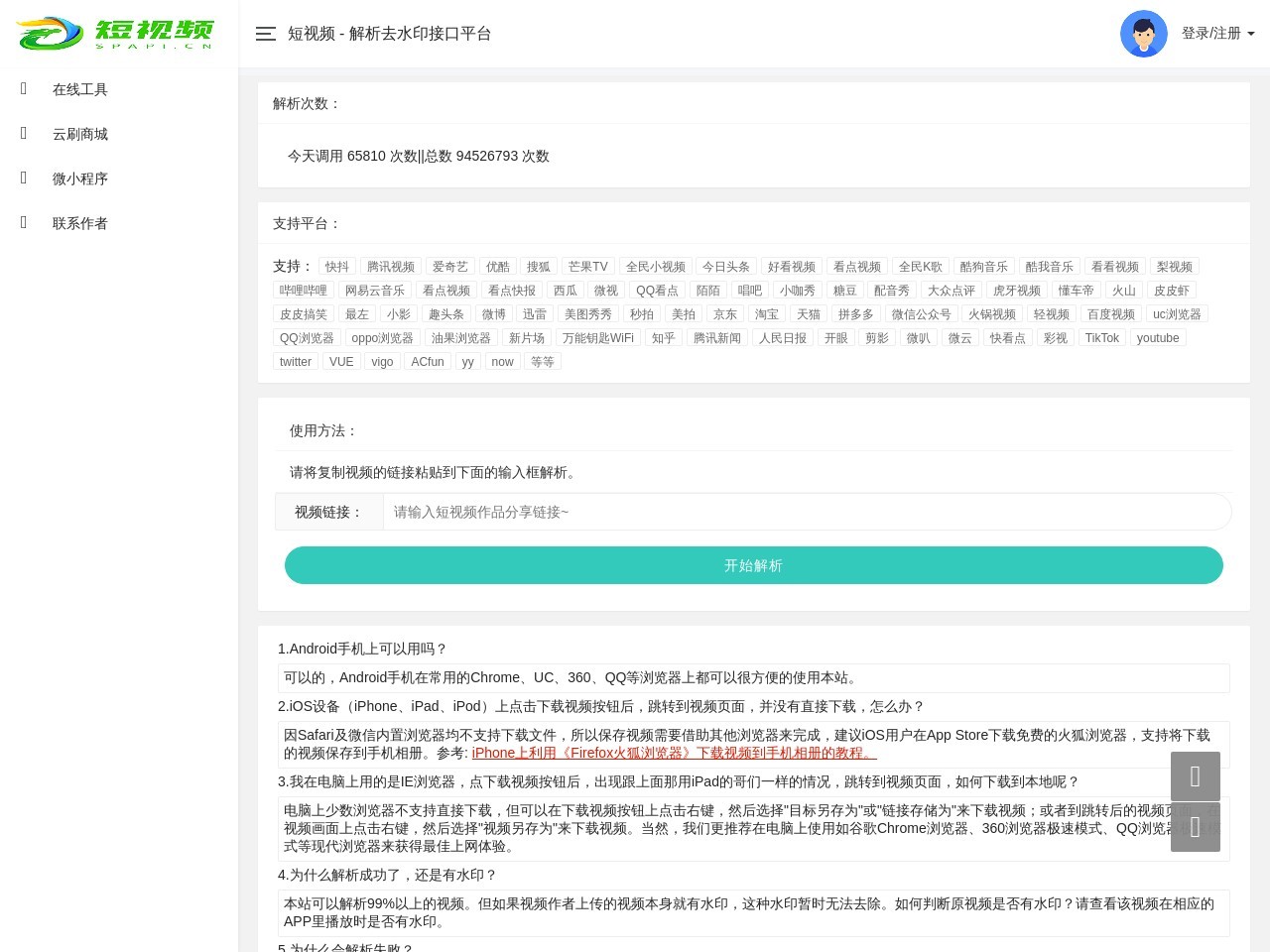Click the 万能钥匙WiFi platform tag

pyautogui.click(x=598, y=338)
